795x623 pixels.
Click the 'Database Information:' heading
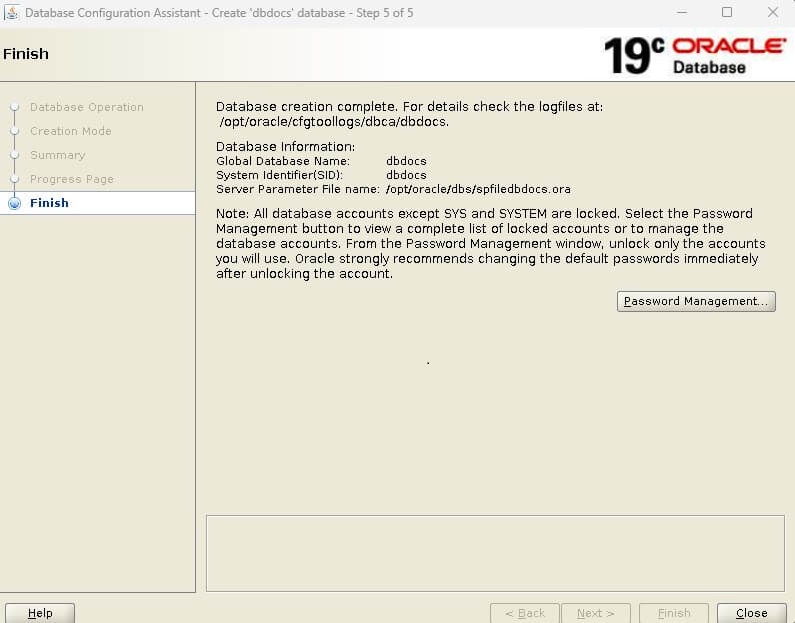[285, 146]
